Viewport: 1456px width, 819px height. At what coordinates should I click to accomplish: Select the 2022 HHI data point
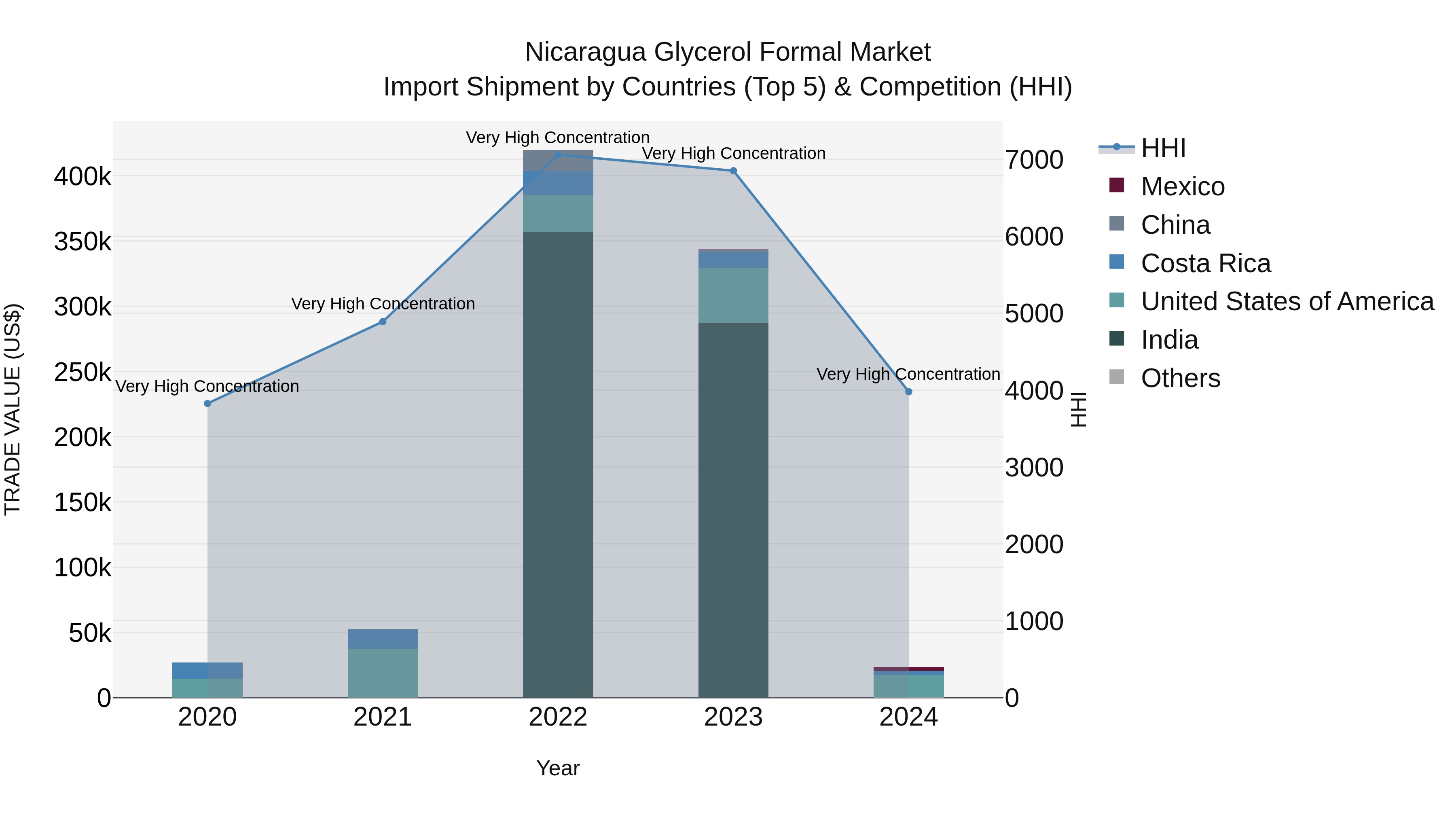tap(558, 154)
